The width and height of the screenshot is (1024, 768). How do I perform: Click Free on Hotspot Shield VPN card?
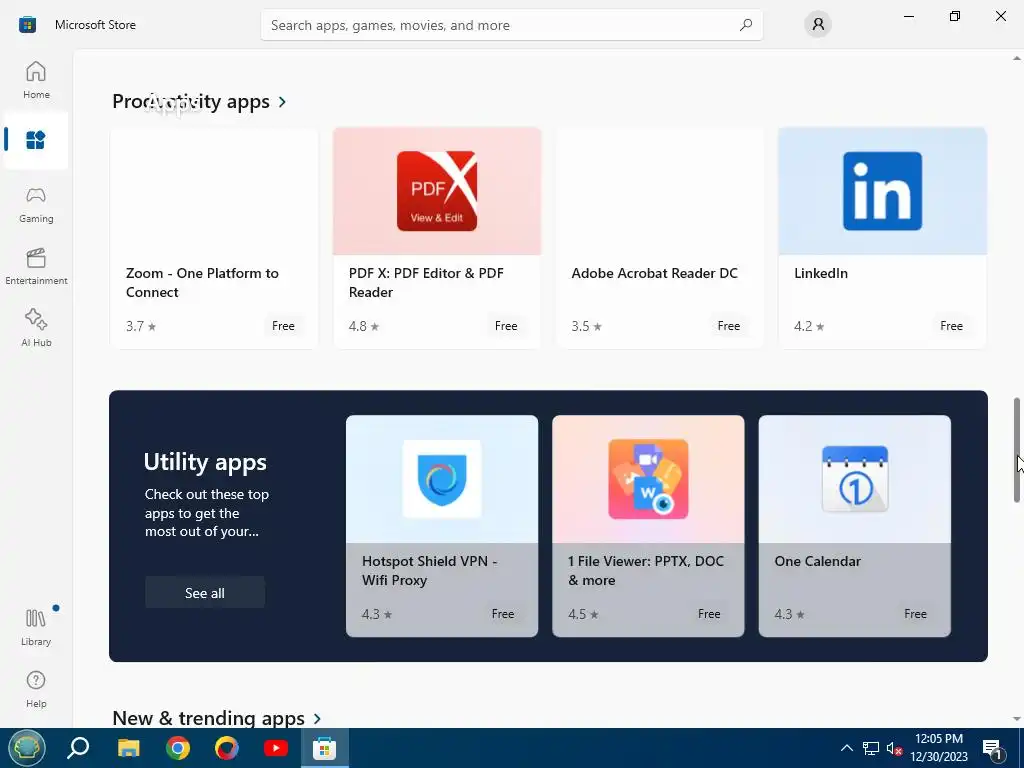click(x=503, y=614)
